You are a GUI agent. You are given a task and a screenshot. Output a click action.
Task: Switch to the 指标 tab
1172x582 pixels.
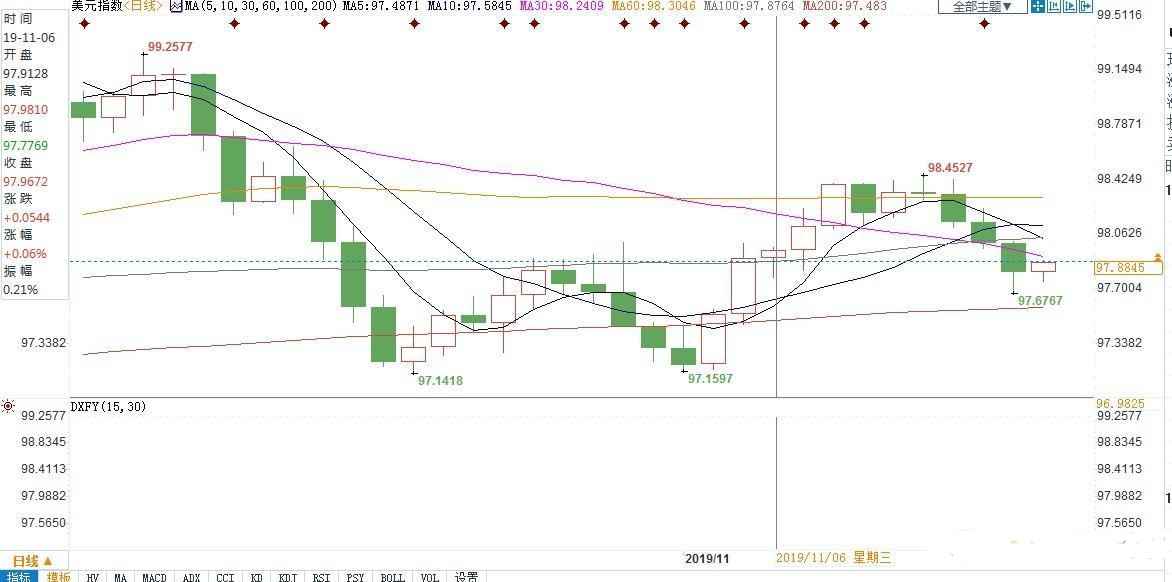tap(18, 577)
